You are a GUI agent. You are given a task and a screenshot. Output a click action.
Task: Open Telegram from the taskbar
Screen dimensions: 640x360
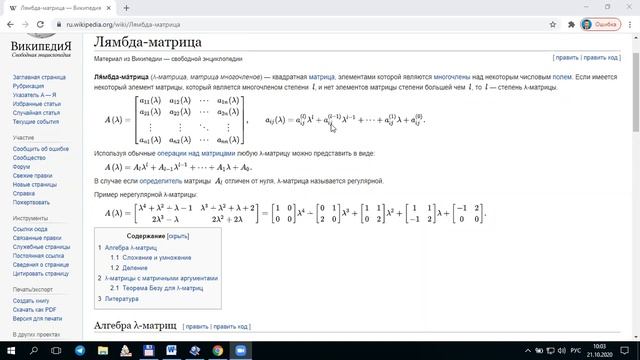tap(80, 351)
